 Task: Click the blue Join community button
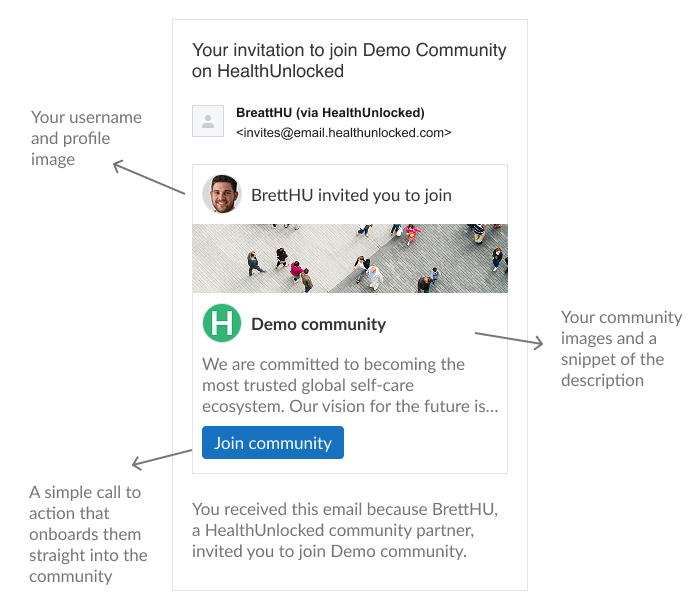[x=273, y=442]
